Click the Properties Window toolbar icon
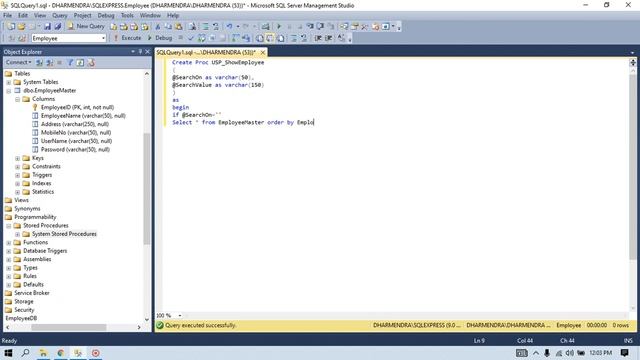This screenshot has width=640, height=360. (x=354, y=27)
